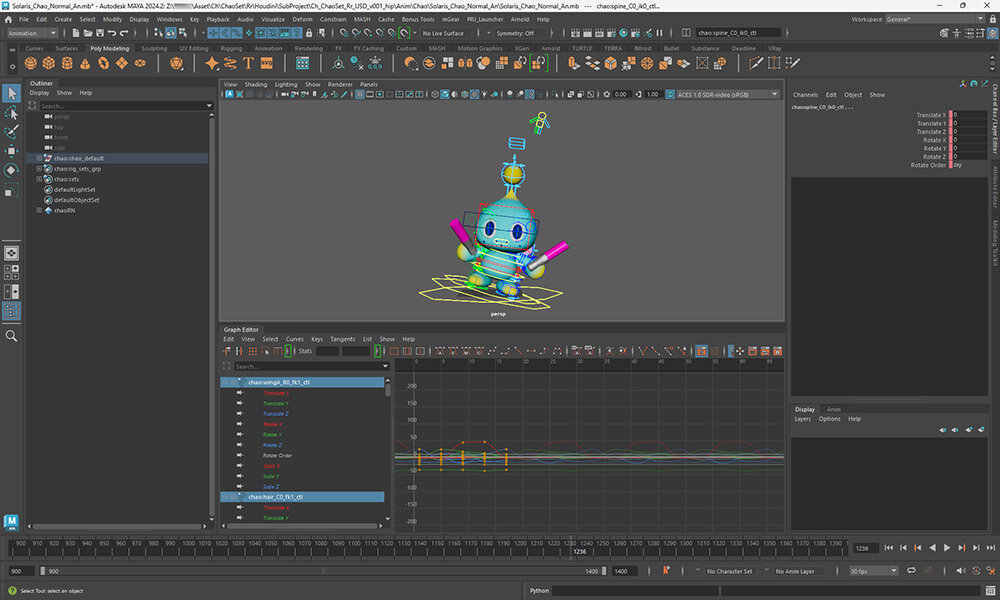Create a polygon cylinder from the shelf
Screen dimensions: 1000x600
coord(67,63)
